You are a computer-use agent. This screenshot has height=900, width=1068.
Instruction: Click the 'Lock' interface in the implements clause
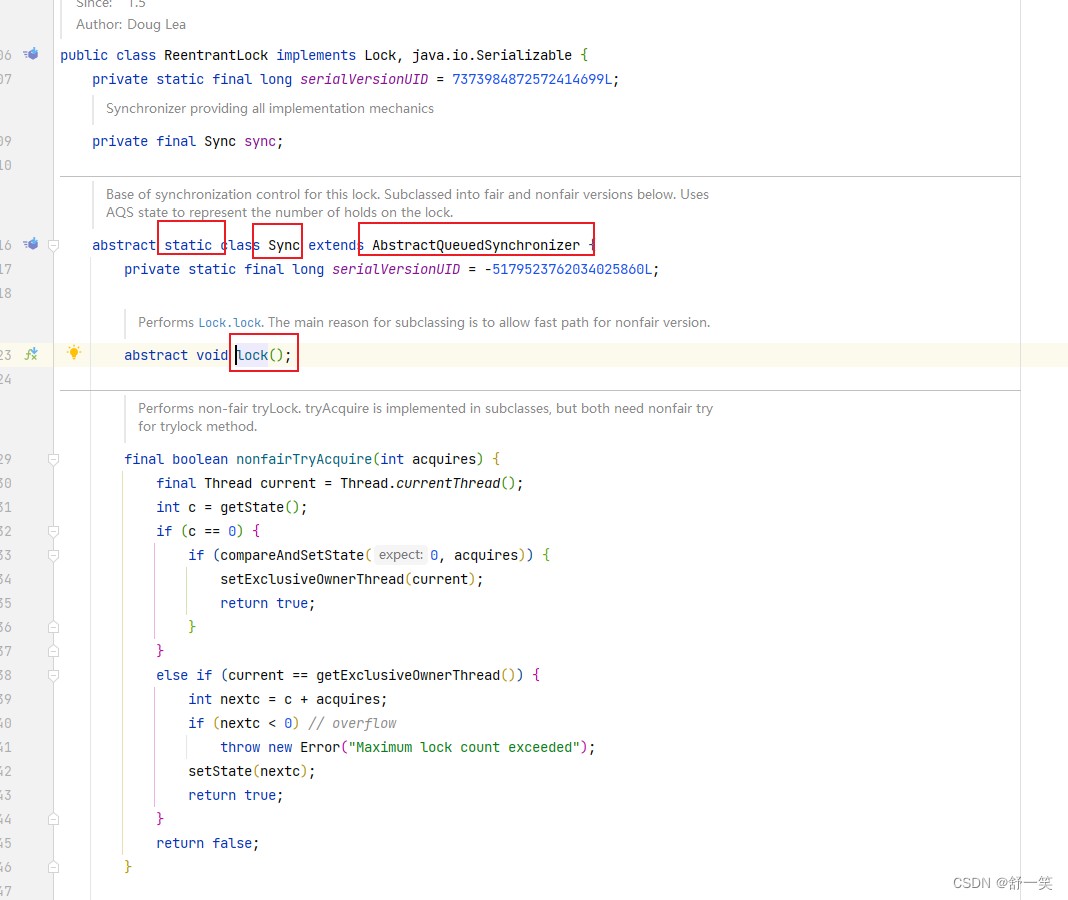[x=380, y=55]
